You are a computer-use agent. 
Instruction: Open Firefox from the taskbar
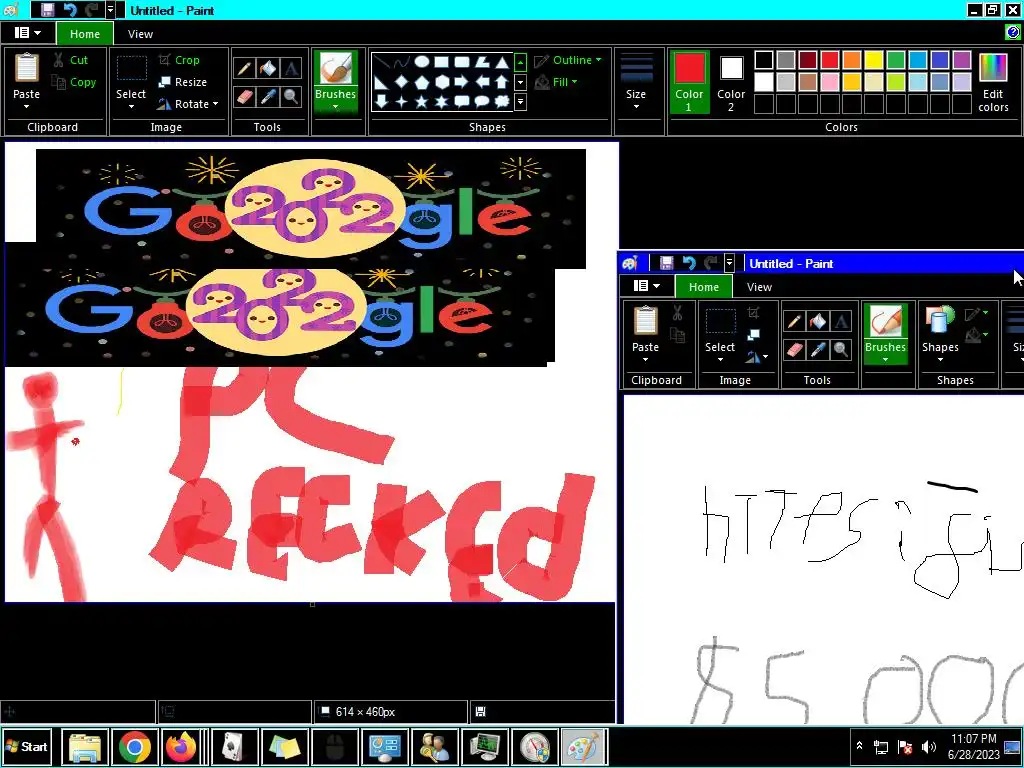(x=182, y=746)
